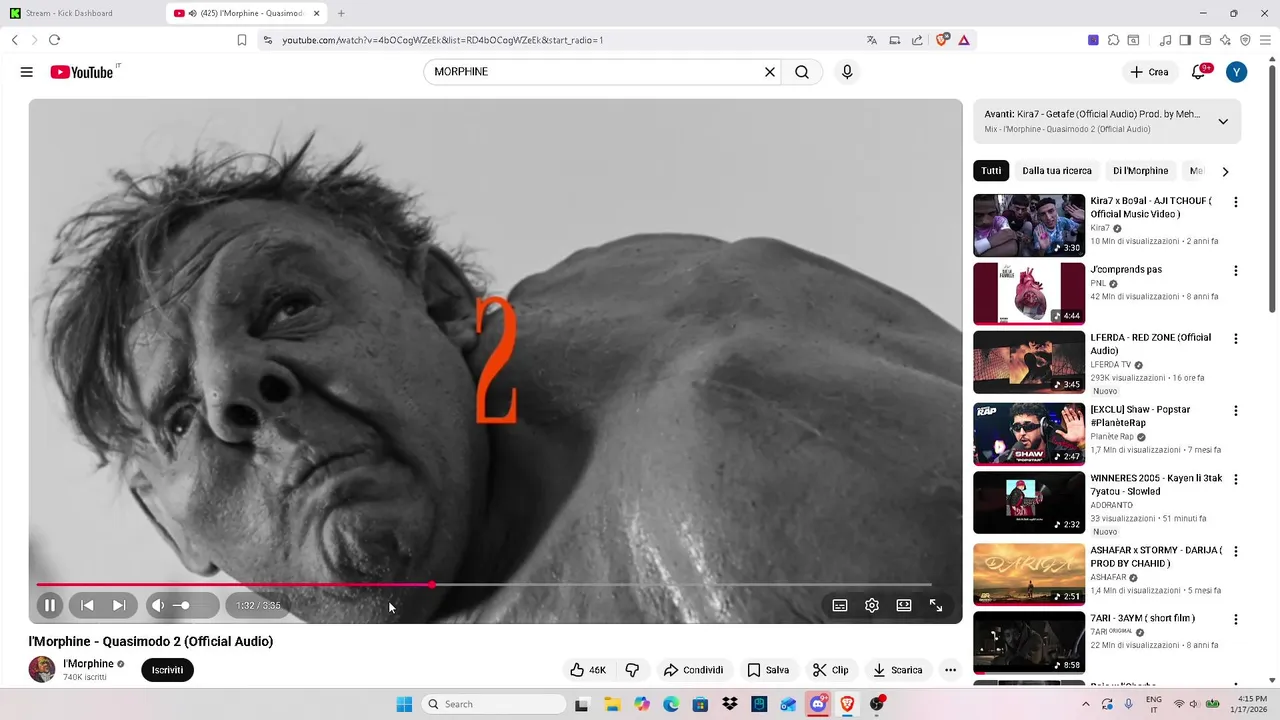
Task: Select Dalla tua ricerca filter chip
Action: 1057,171
